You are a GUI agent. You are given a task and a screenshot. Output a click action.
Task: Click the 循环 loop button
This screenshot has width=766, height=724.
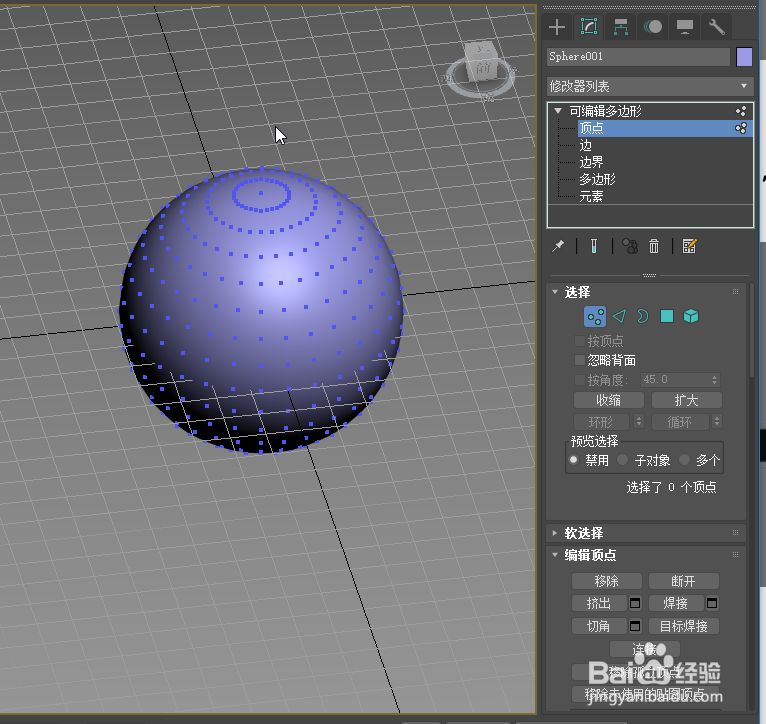point(680,422)
